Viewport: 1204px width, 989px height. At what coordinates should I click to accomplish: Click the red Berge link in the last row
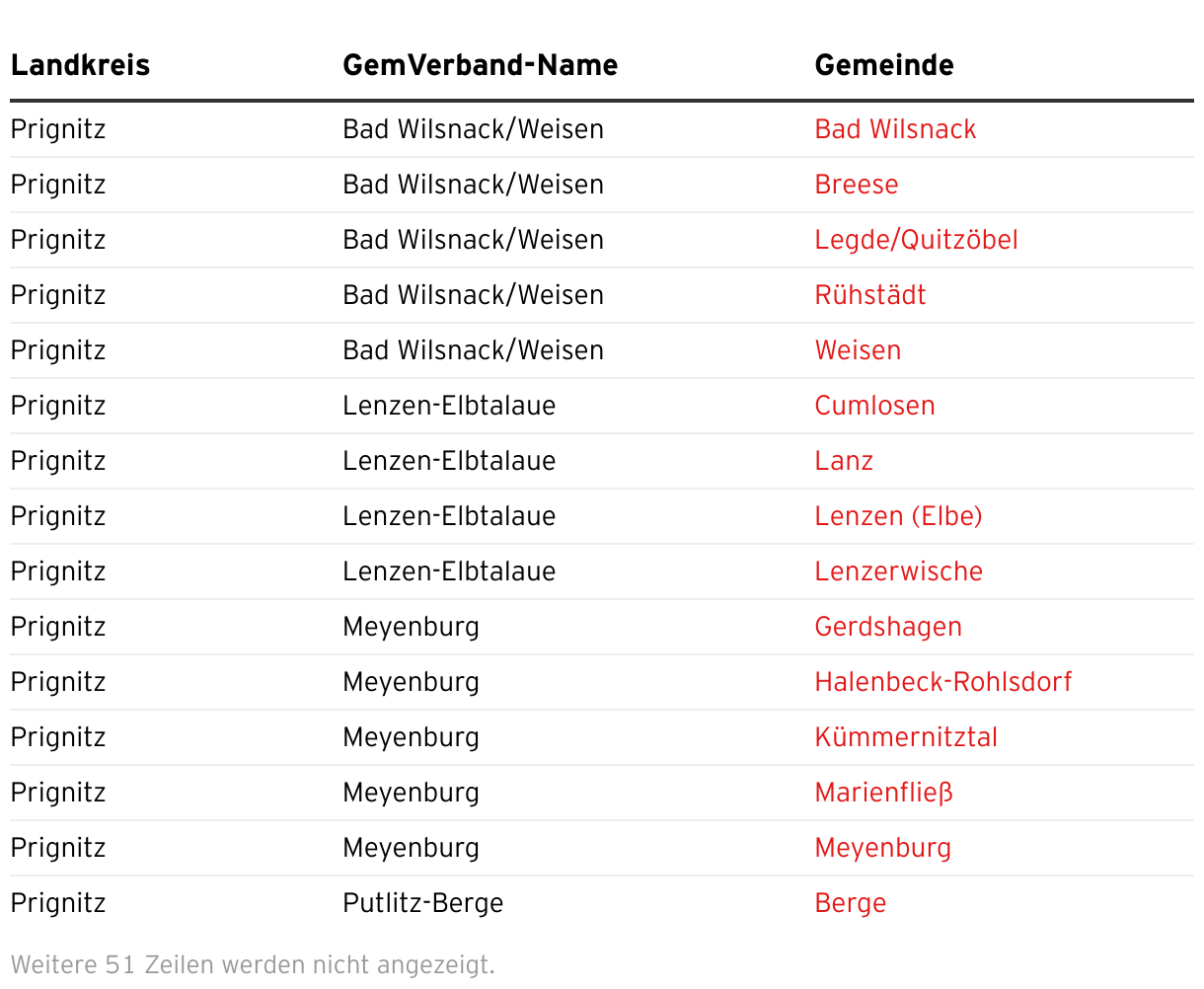pyautogui.click(x=850, y=903)
